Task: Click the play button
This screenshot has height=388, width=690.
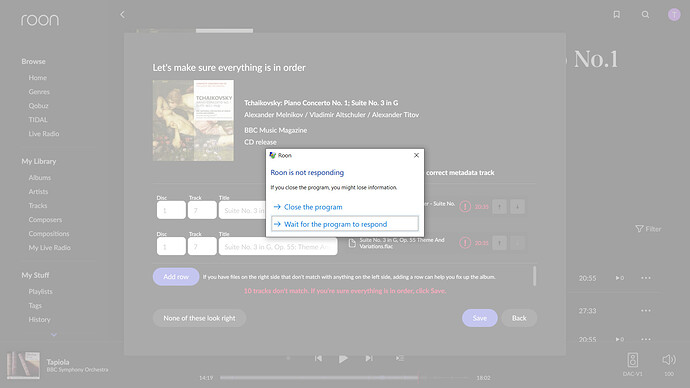Action: coord(343,359)
